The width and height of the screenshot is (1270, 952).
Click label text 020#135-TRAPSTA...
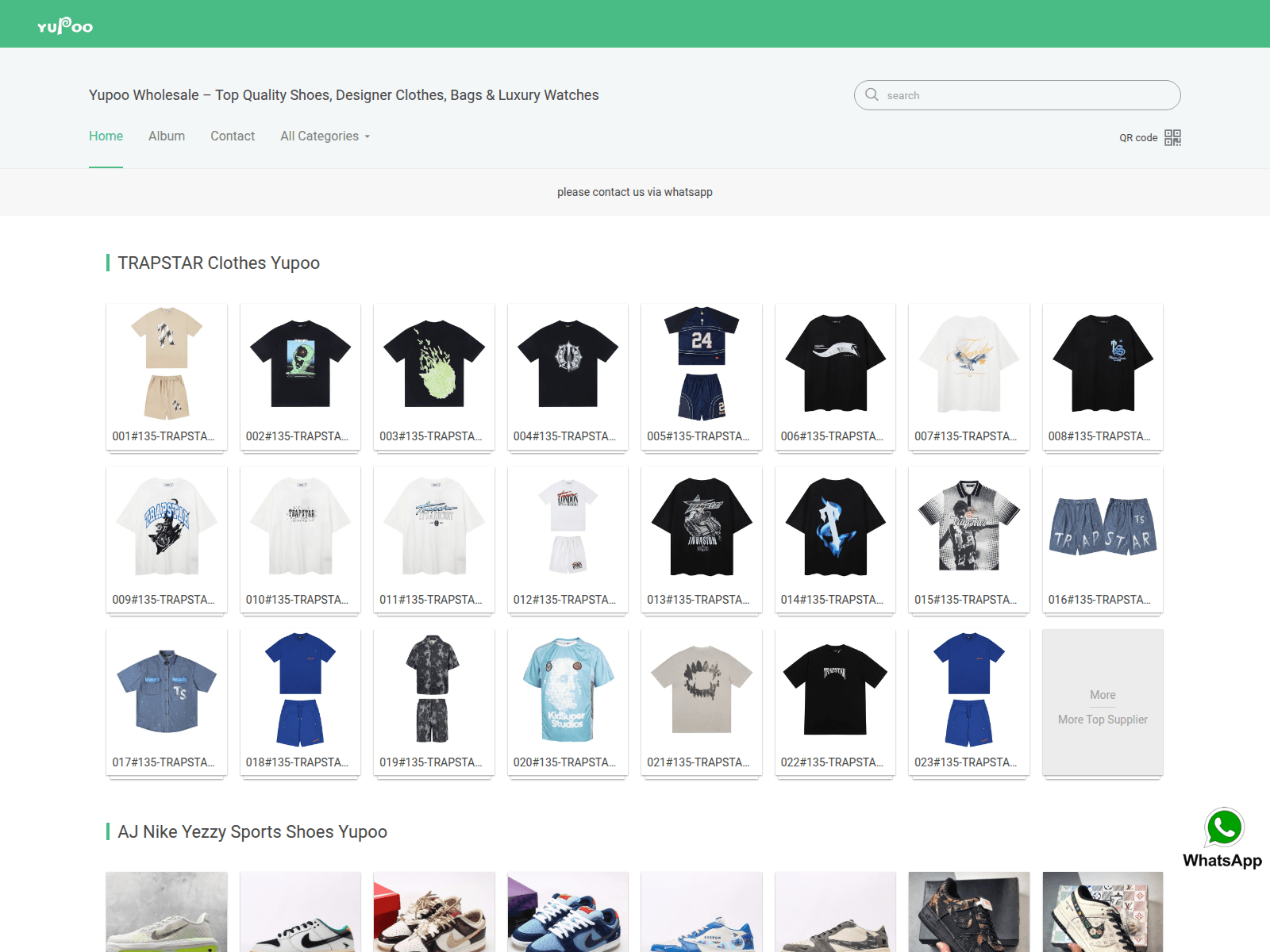coord(564,762)
